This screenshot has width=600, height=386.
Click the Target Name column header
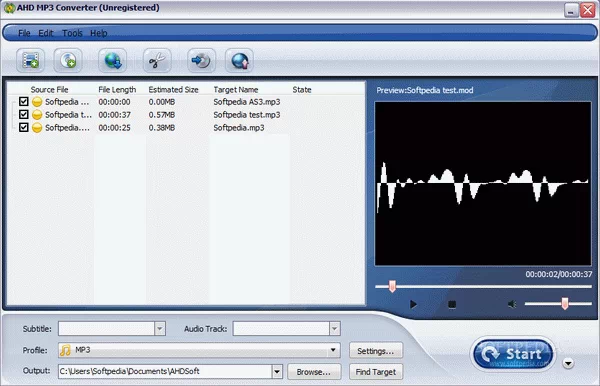pyautogui.click(x=236, y=90)
